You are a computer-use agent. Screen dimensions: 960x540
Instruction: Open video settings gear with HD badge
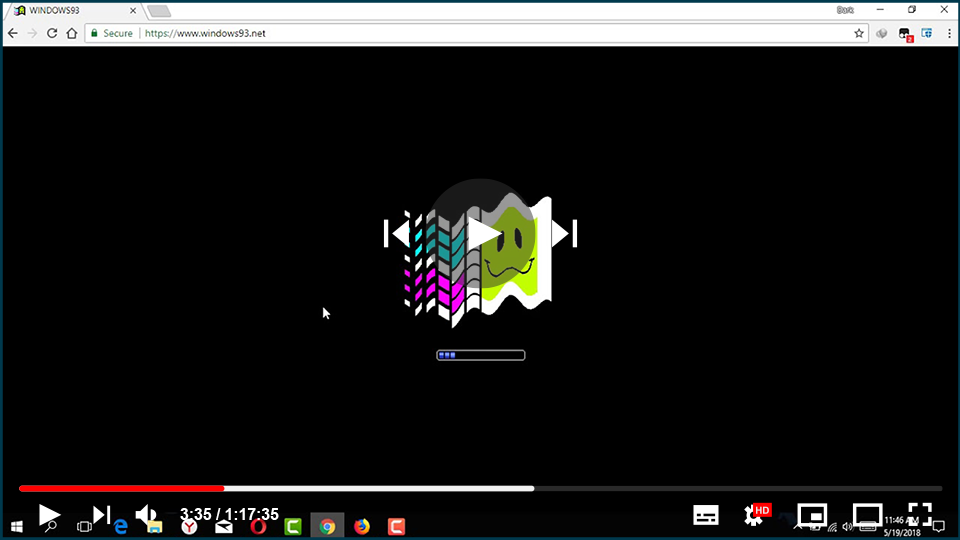tap(756, 515)
